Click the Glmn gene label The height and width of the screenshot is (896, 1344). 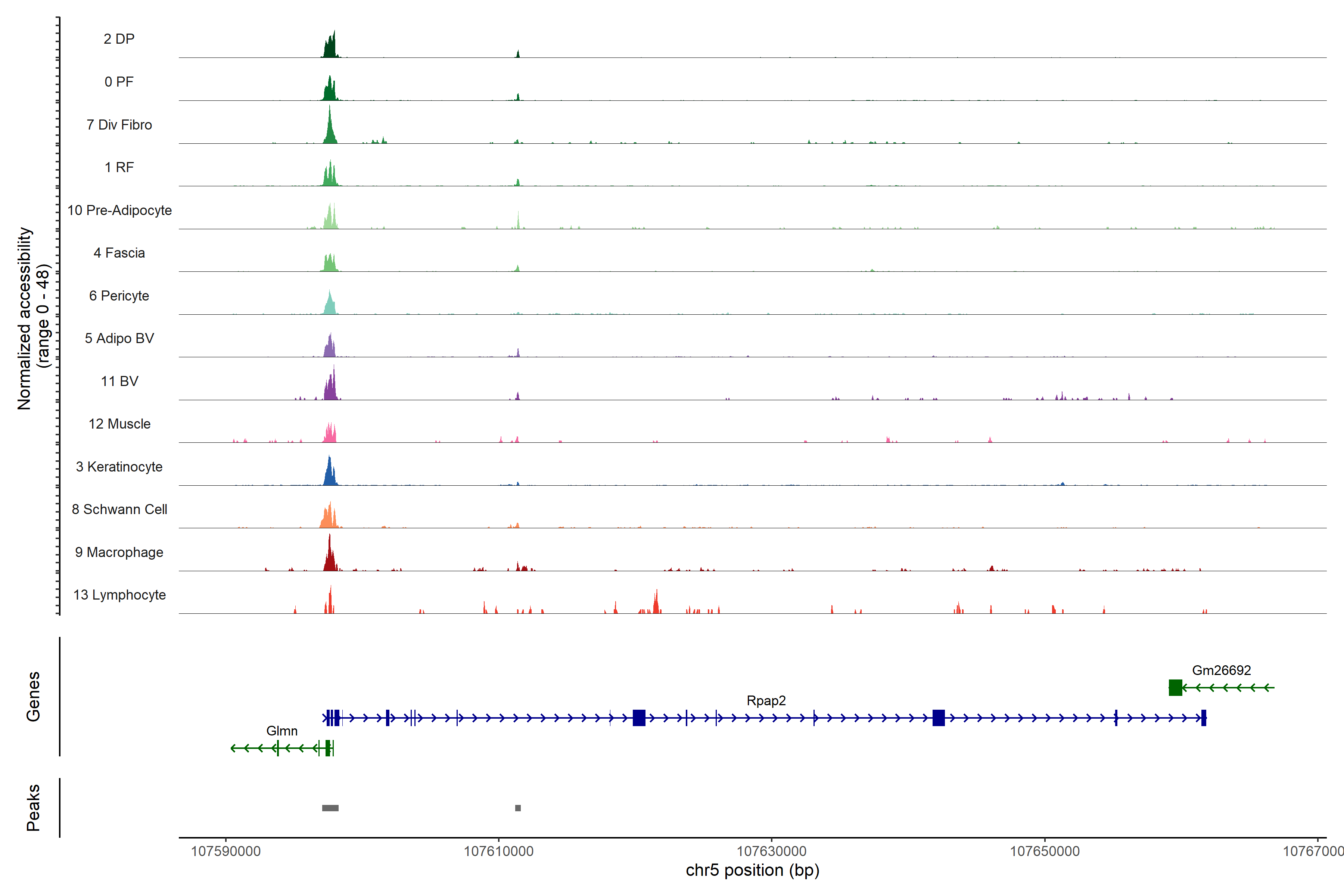(x=282, y=731)
